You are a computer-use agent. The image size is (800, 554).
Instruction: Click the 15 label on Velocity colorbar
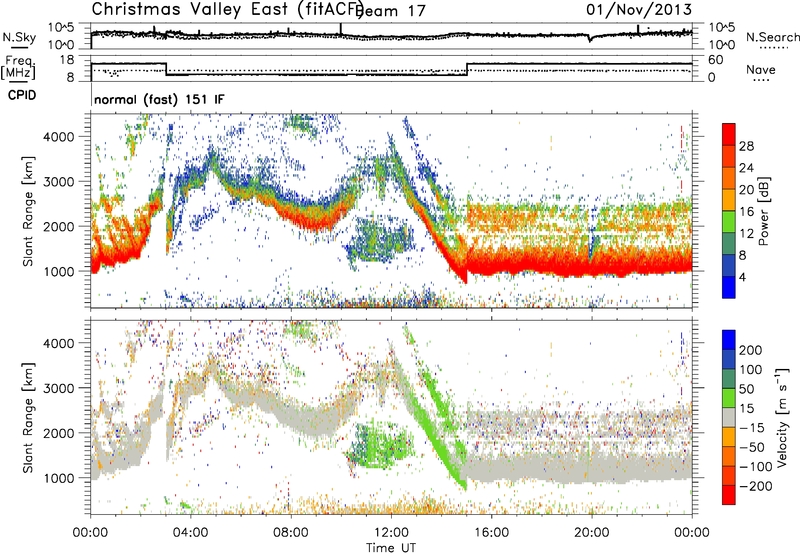tap(746, 409)
